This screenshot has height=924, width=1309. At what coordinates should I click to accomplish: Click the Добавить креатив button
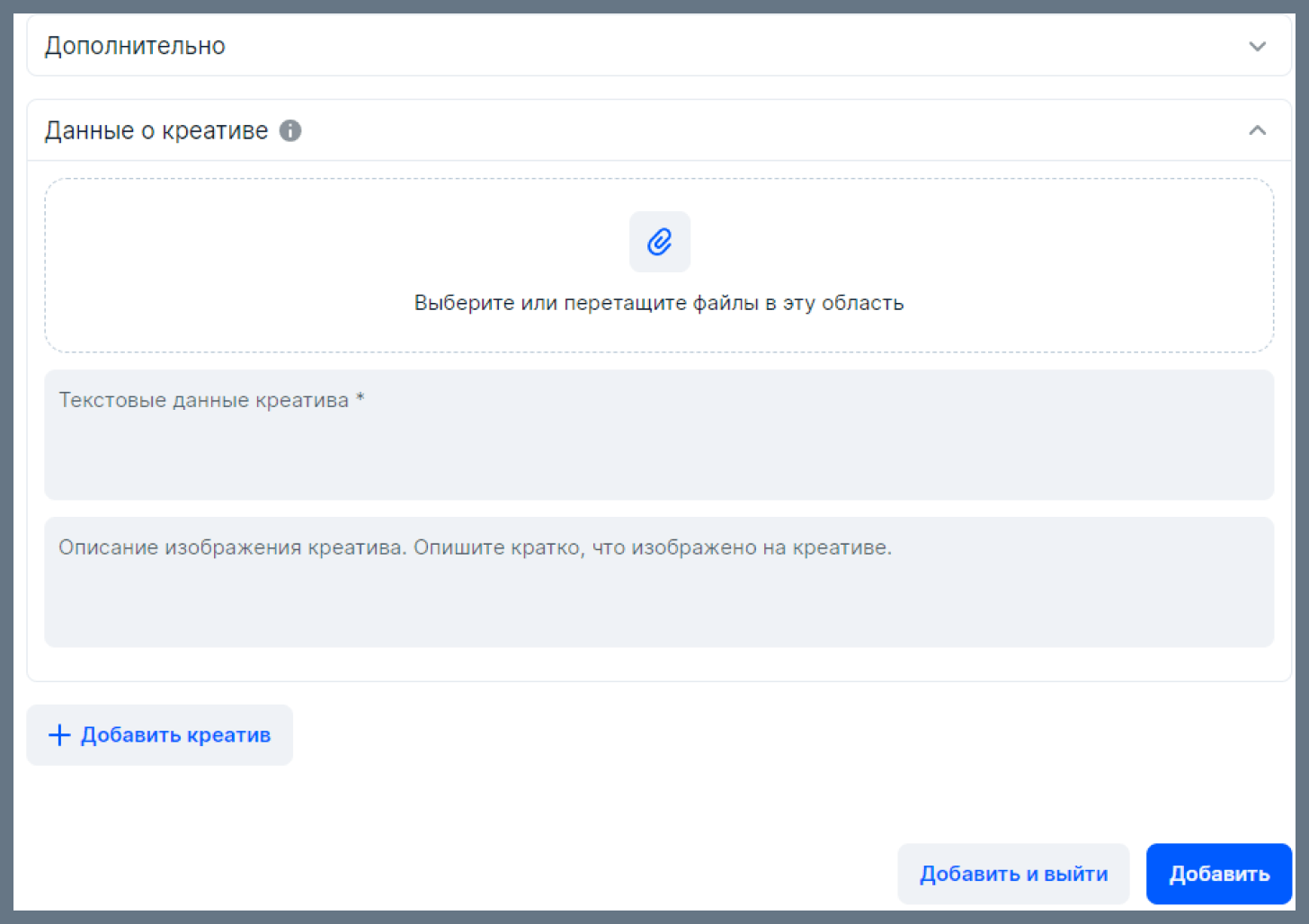tap(160, 735)
